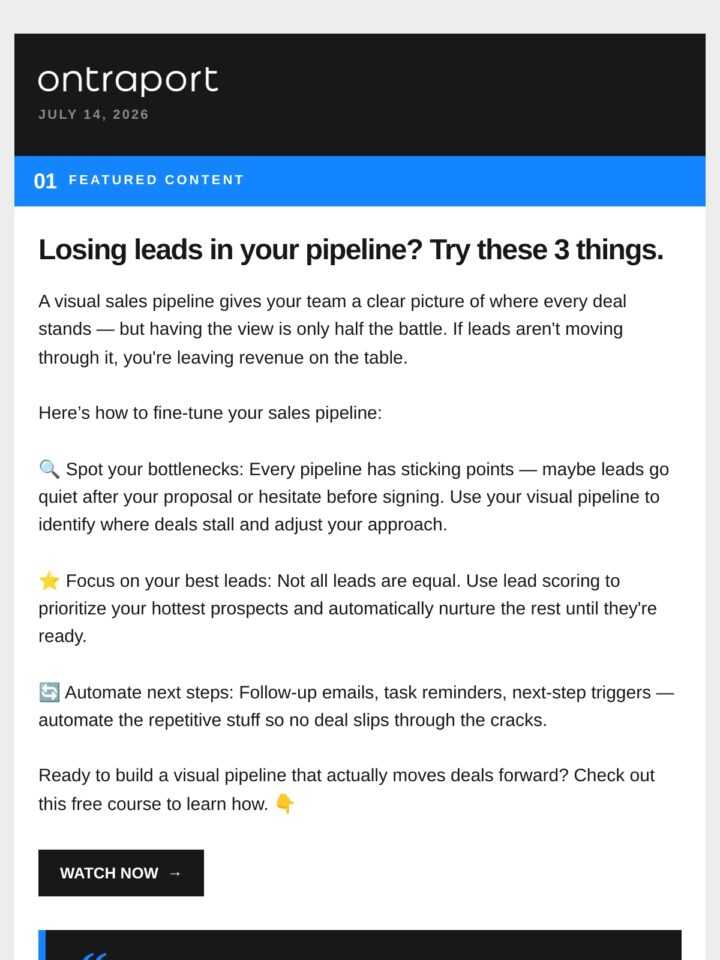
Task: Click the Spot your bottlenecks paragraph
Action: click(354, 497)
